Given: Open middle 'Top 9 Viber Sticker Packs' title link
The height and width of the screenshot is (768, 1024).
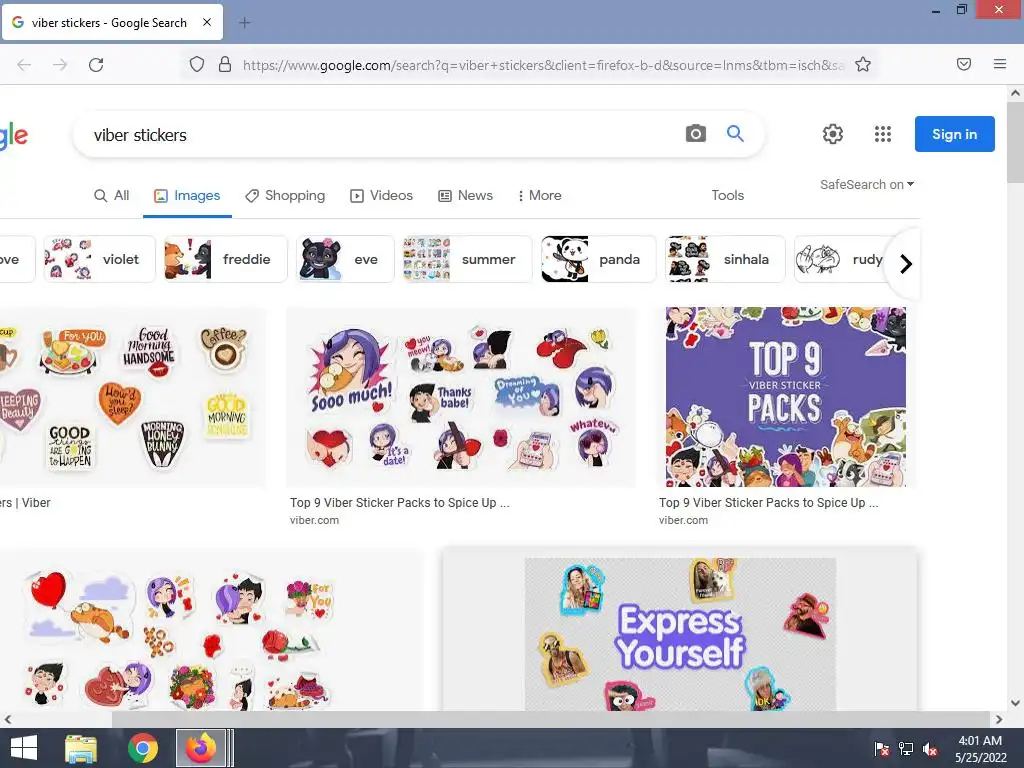Looking at the screenshot, I should (x=400, y=503).
